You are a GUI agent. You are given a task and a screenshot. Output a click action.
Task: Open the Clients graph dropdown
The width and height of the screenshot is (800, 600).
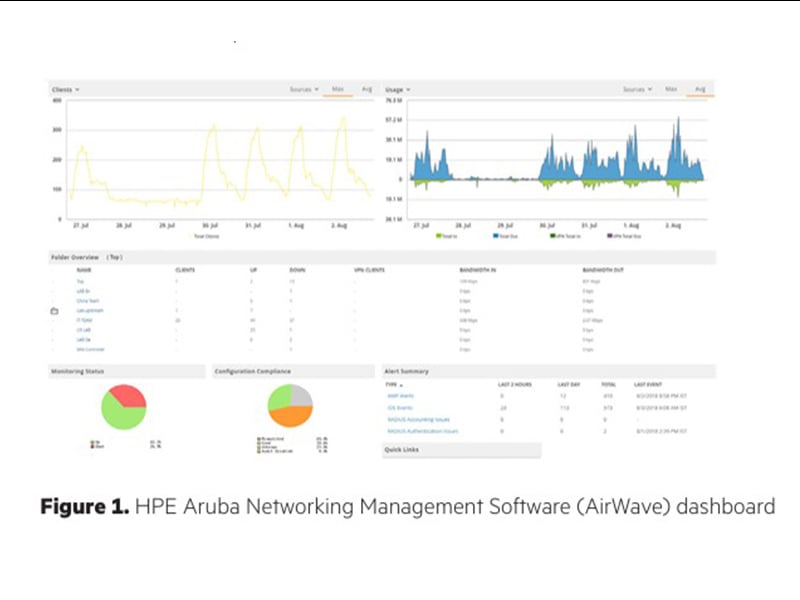point(65,89)
